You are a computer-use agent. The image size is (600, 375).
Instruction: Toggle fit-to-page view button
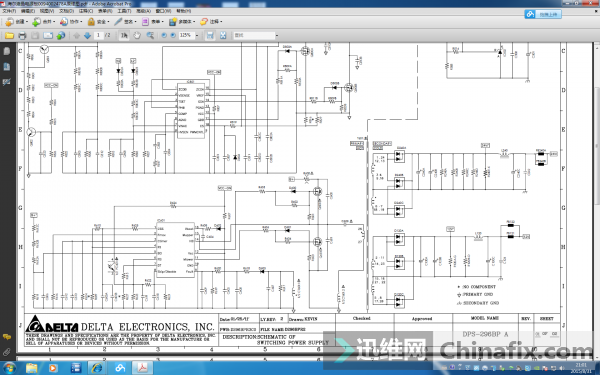tap(223, 36)
